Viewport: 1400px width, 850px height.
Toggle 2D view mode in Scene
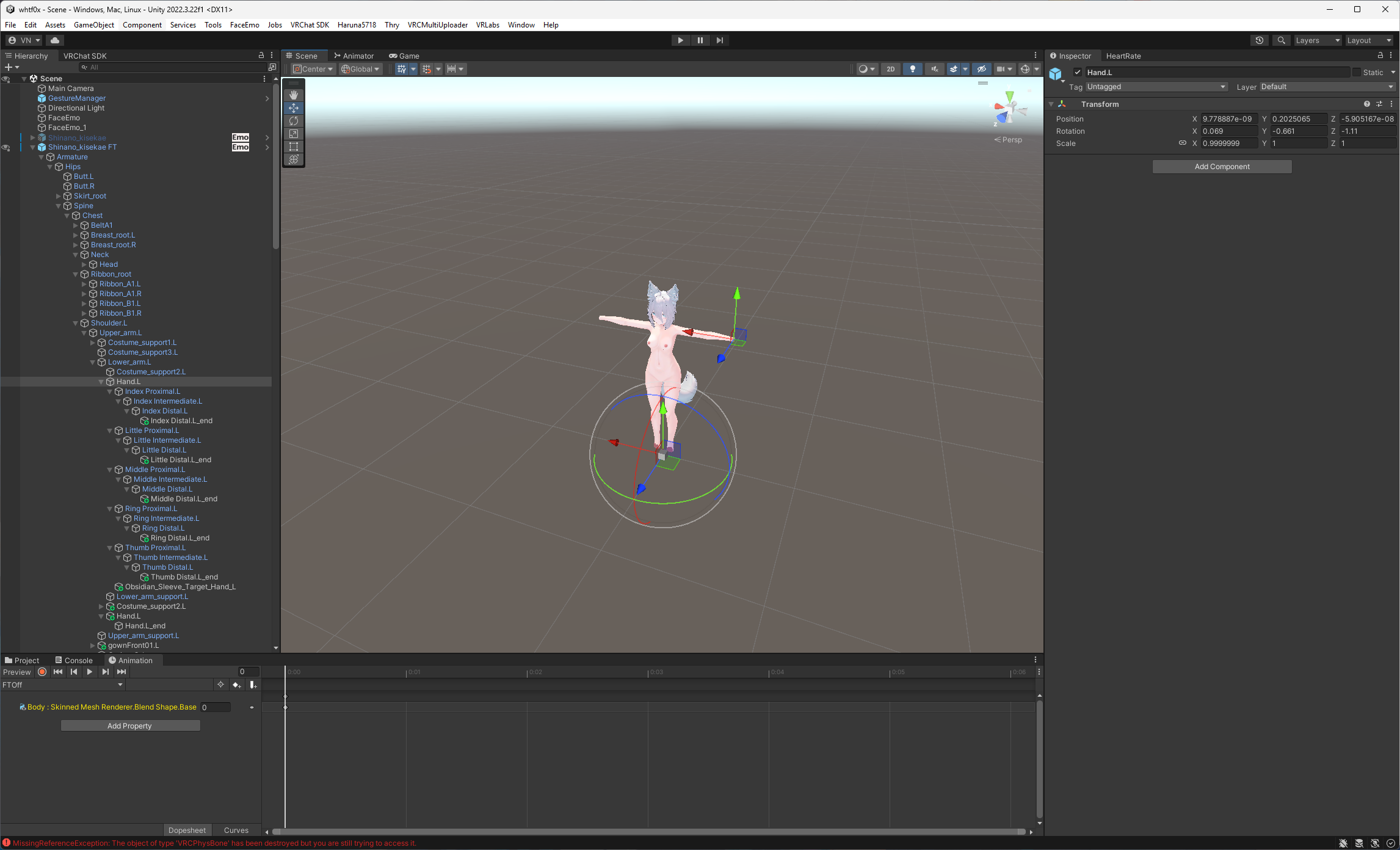point(890,69)
